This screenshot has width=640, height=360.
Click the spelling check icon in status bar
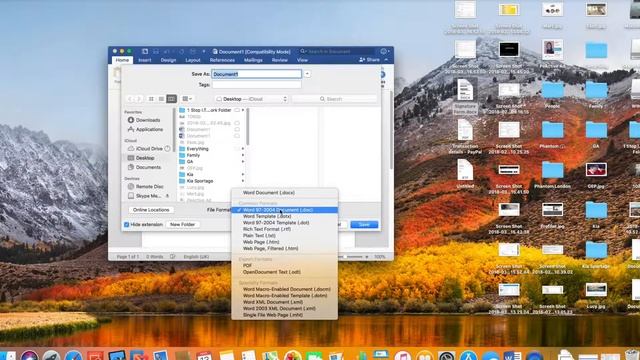tap(173, 257)
